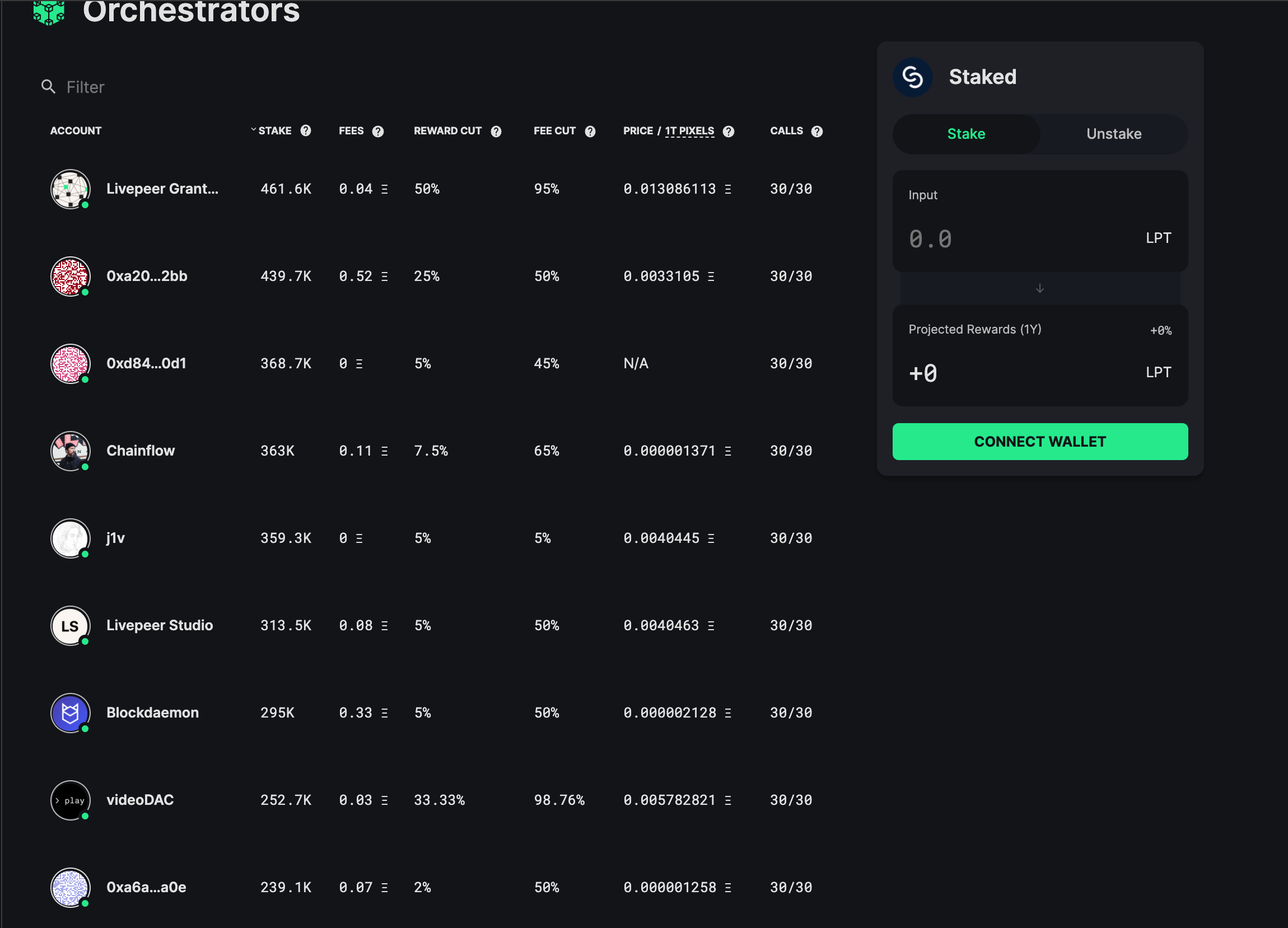This screenshot has width=1288, height=928.
Task: Switch to the Stake tab
Action: click(966, 134)
